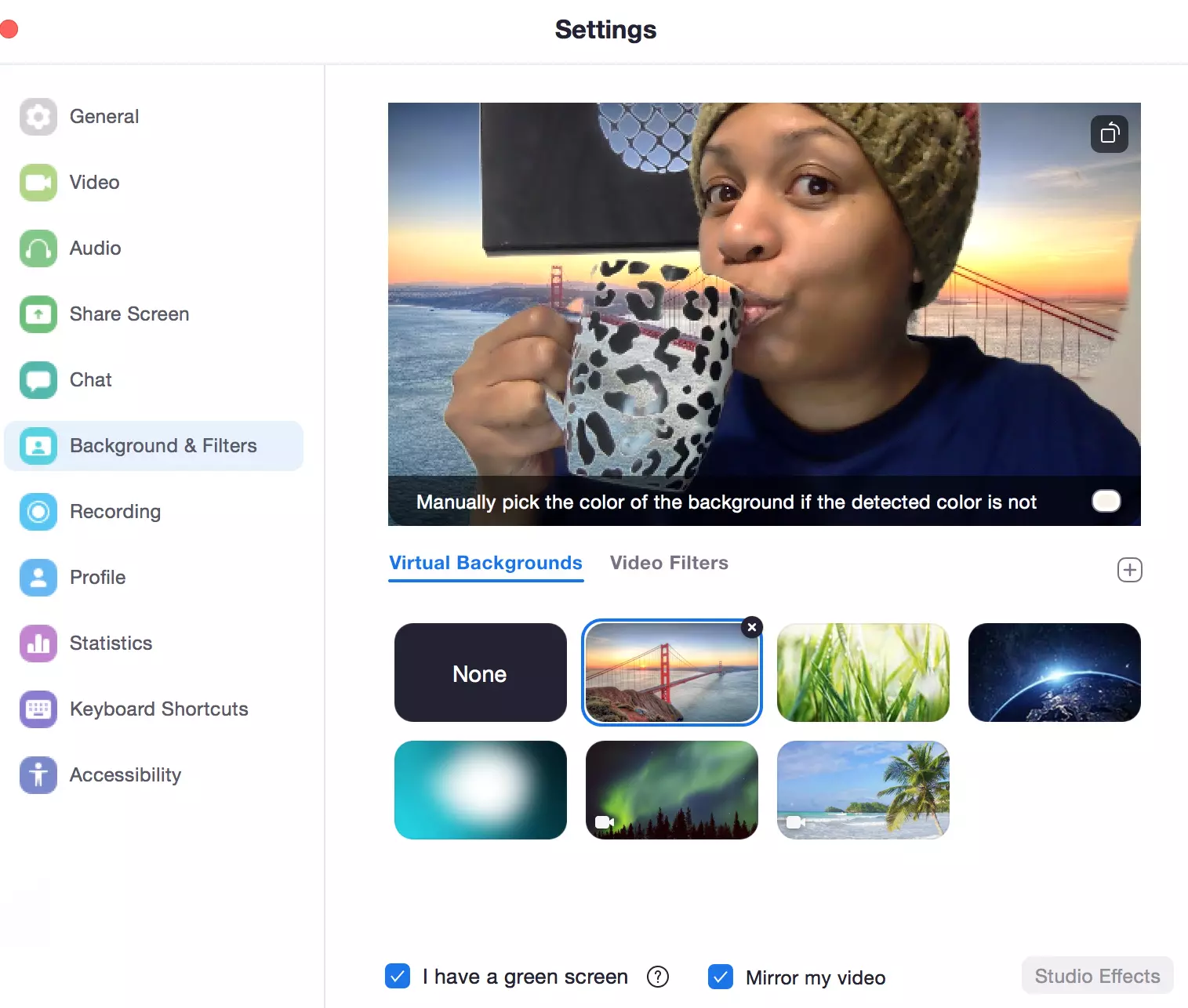This screenshot has height=1008, width=1188.
Task: Open green screen help question mark
Action: pos(658,977)
